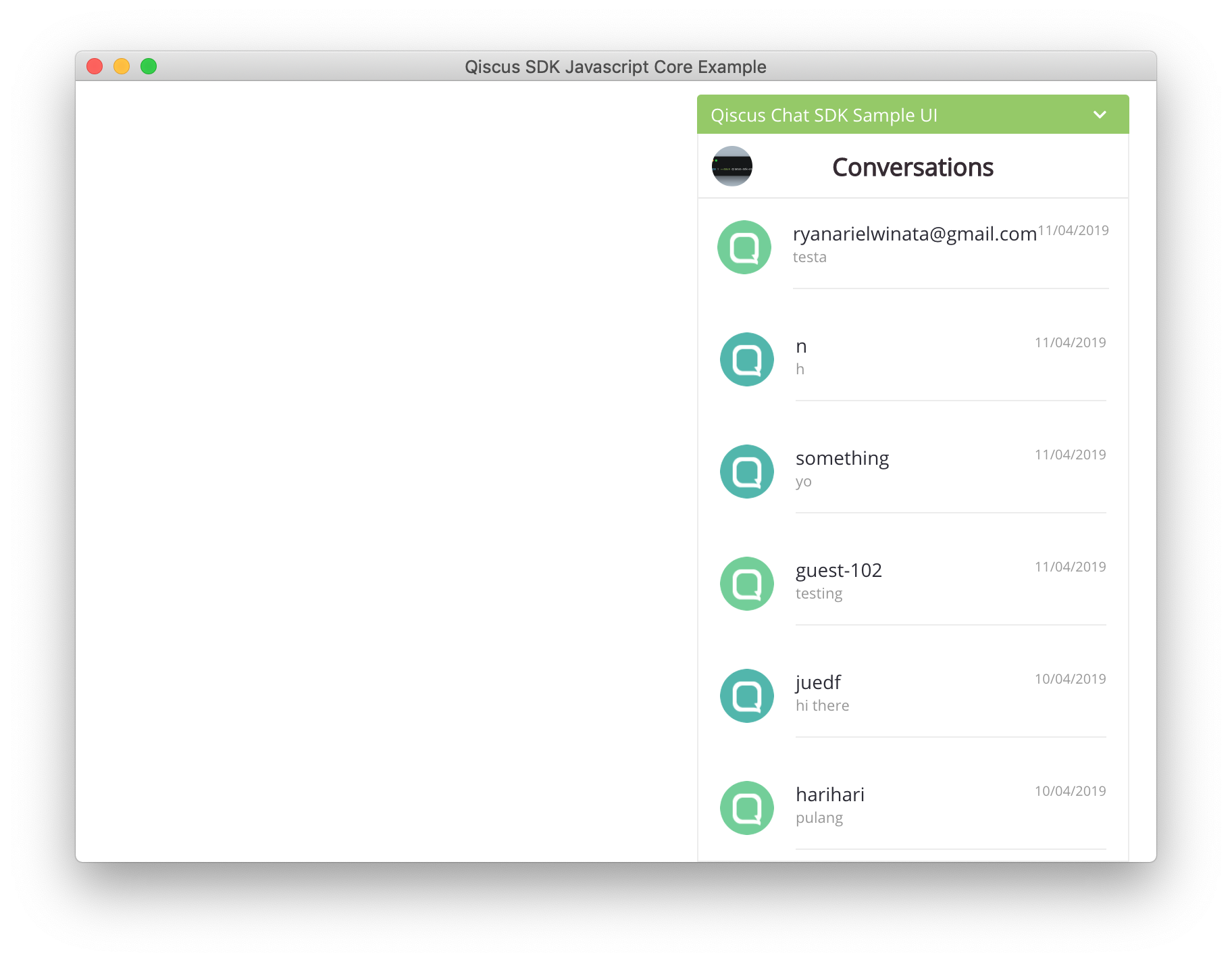This screenshot has width=1232, height=962.
Task: Click the 11/04/2019 date on the ryanarielwinata row
Action: [x=1073, y=230]
